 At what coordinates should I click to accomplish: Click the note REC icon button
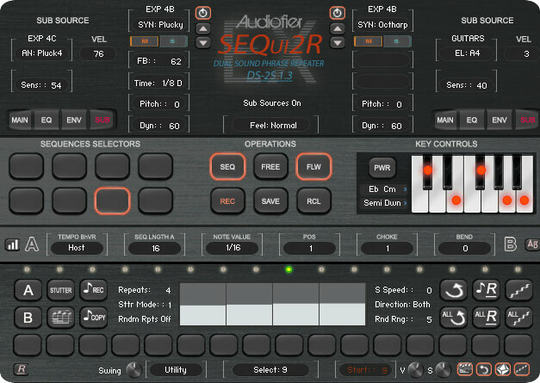(94, 290)
